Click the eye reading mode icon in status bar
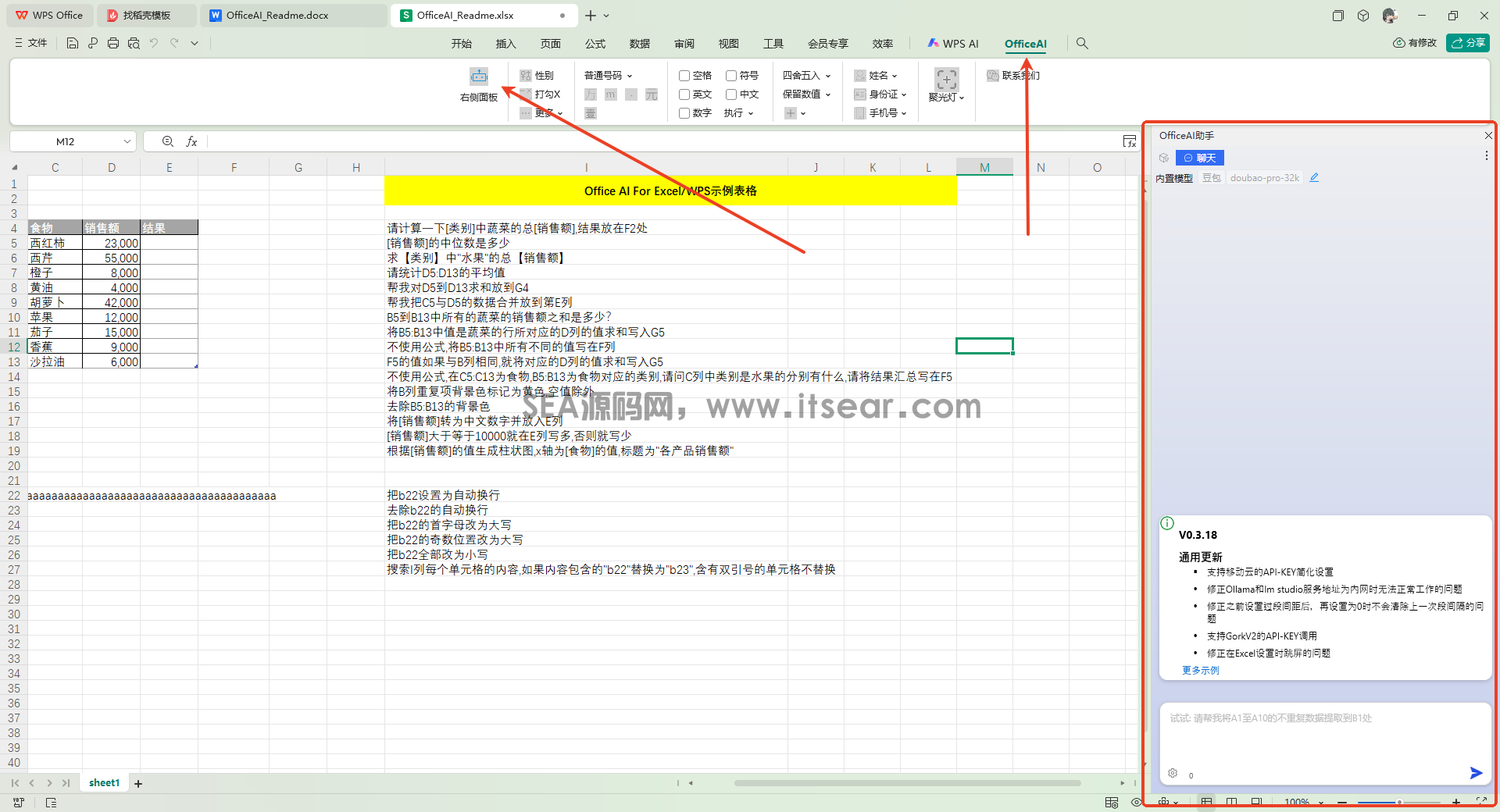1500x812 pixels. click(x=1136, y=802)
